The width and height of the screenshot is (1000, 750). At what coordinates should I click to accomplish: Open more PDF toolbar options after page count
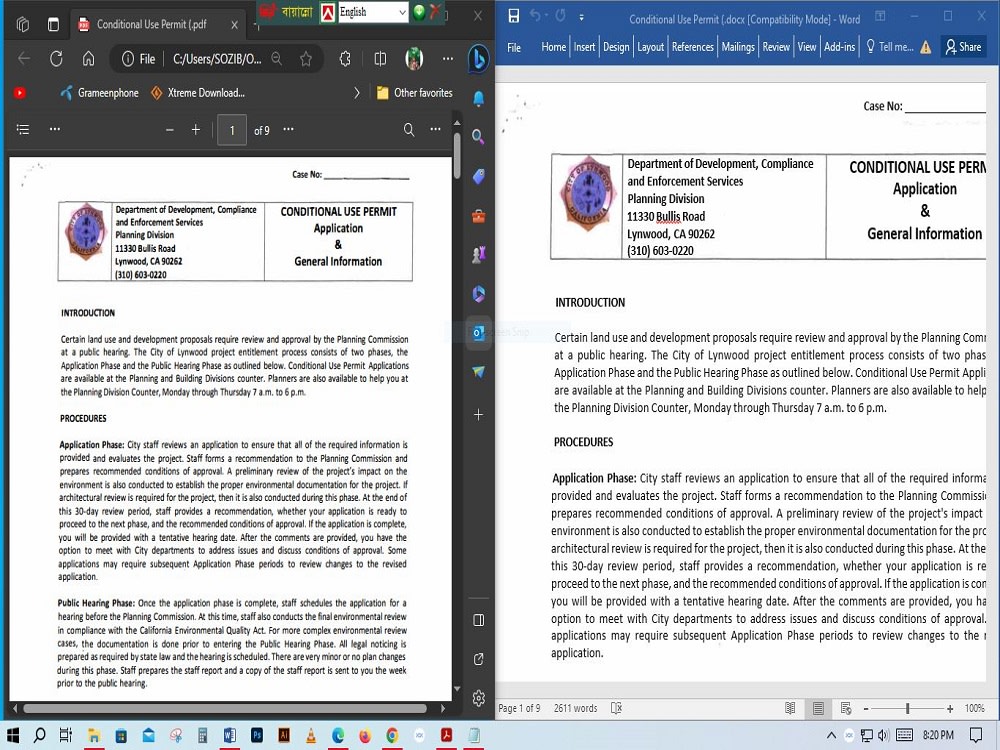(288, 129)
